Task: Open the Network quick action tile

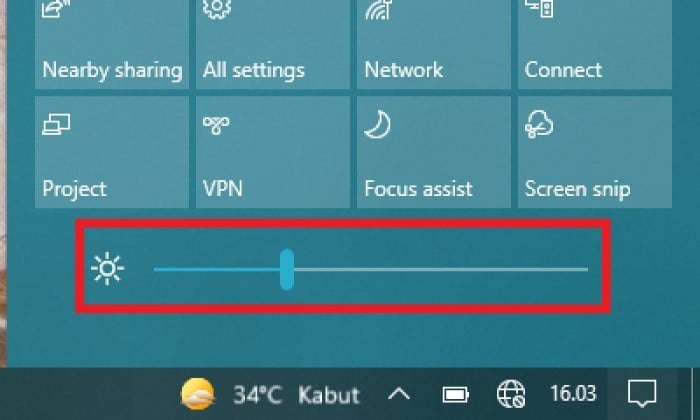Action: point(433,44)
